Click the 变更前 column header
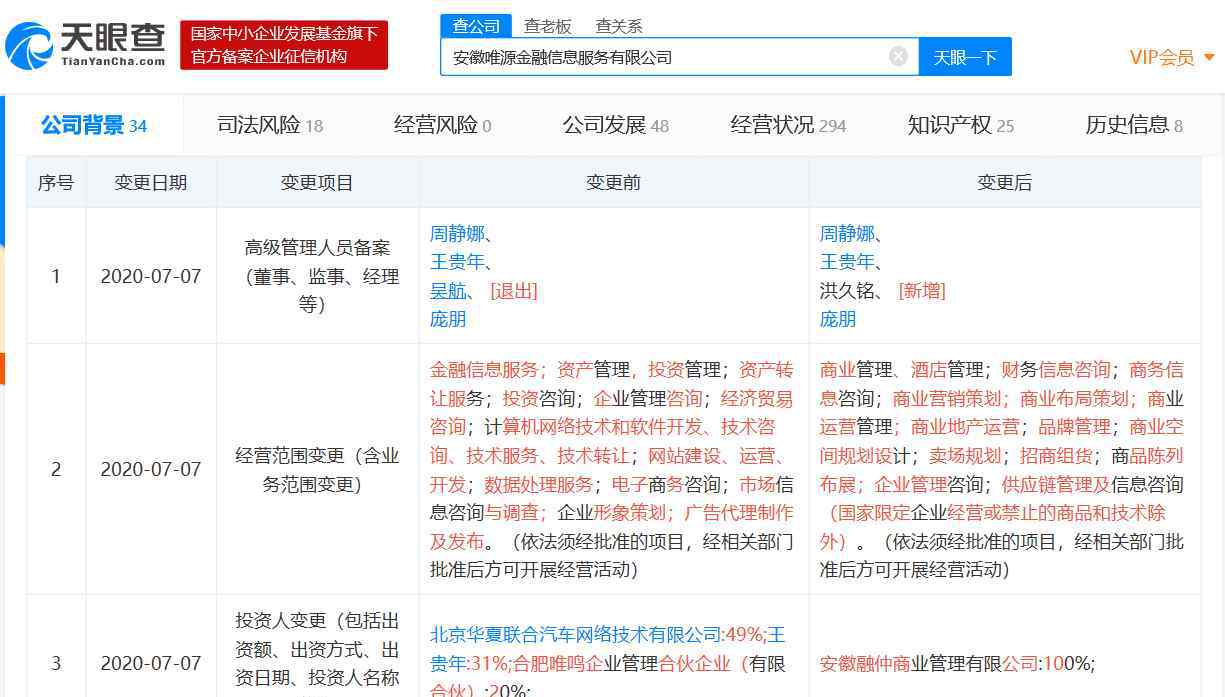The height and width of the screenshot is (697, 1225). [x=614, y=183]
